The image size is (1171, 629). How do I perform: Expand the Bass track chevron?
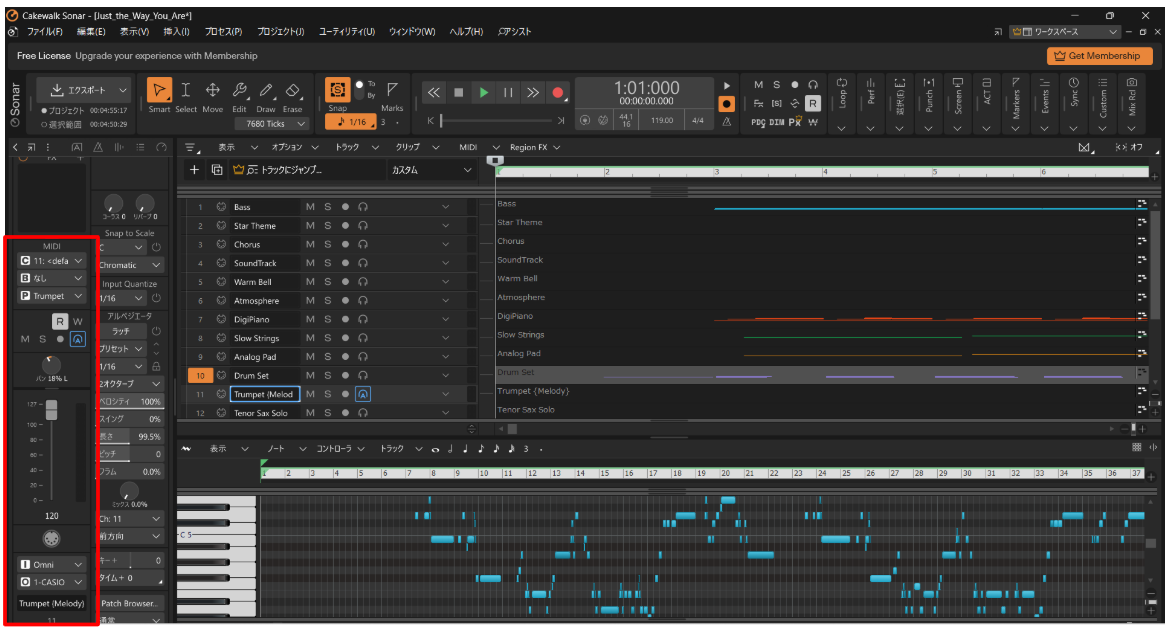(x=445, y=207)
